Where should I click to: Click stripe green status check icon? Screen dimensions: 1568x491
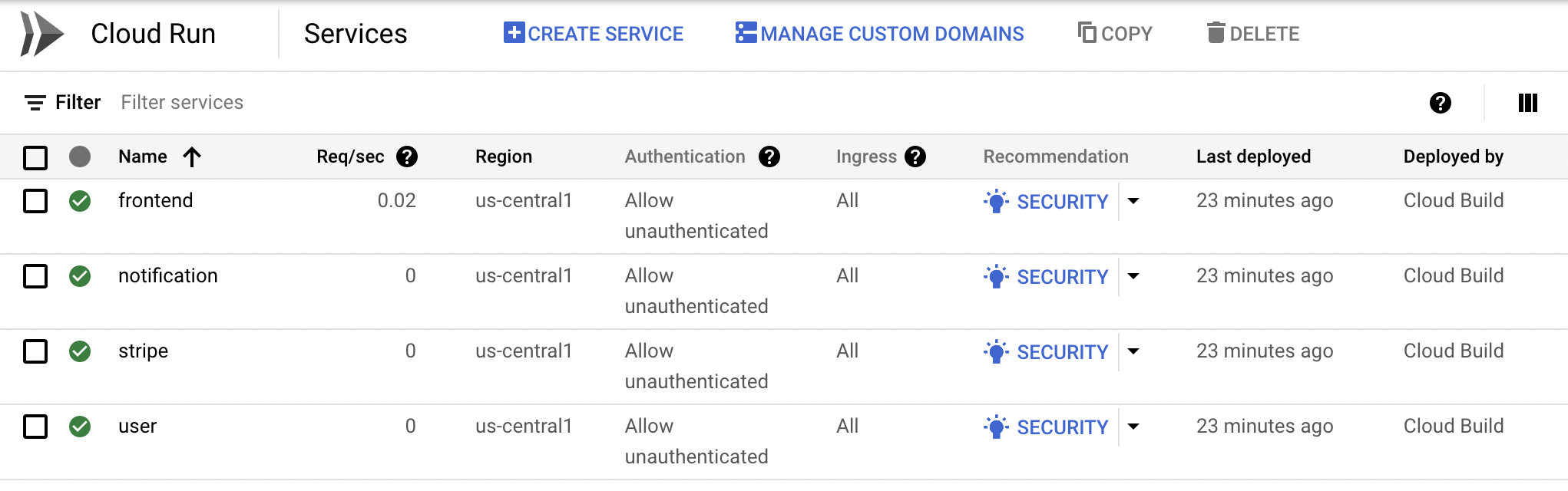tap(80, 351)
